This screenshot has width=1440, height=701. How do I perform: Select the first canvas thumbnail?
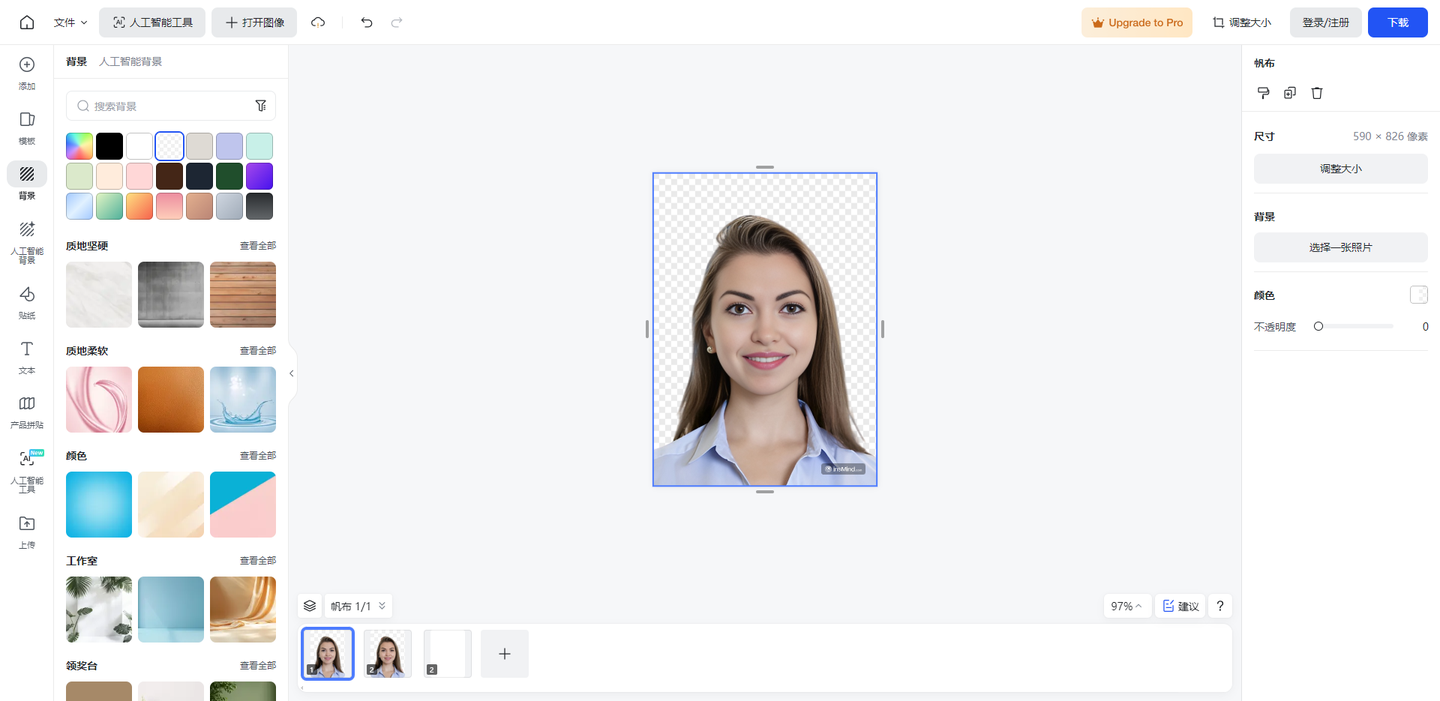click(328, 654)
